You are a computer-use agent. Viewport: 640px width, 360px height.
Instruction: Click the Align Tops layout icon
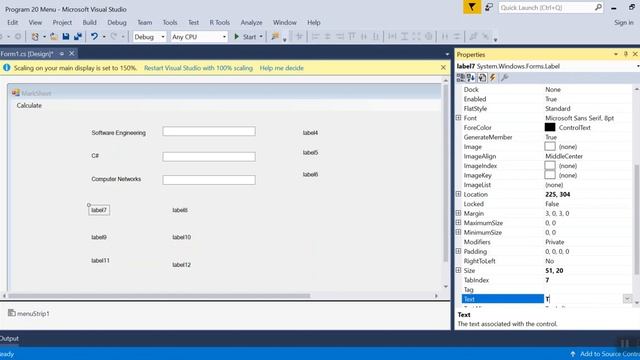(x=352, y=37)
